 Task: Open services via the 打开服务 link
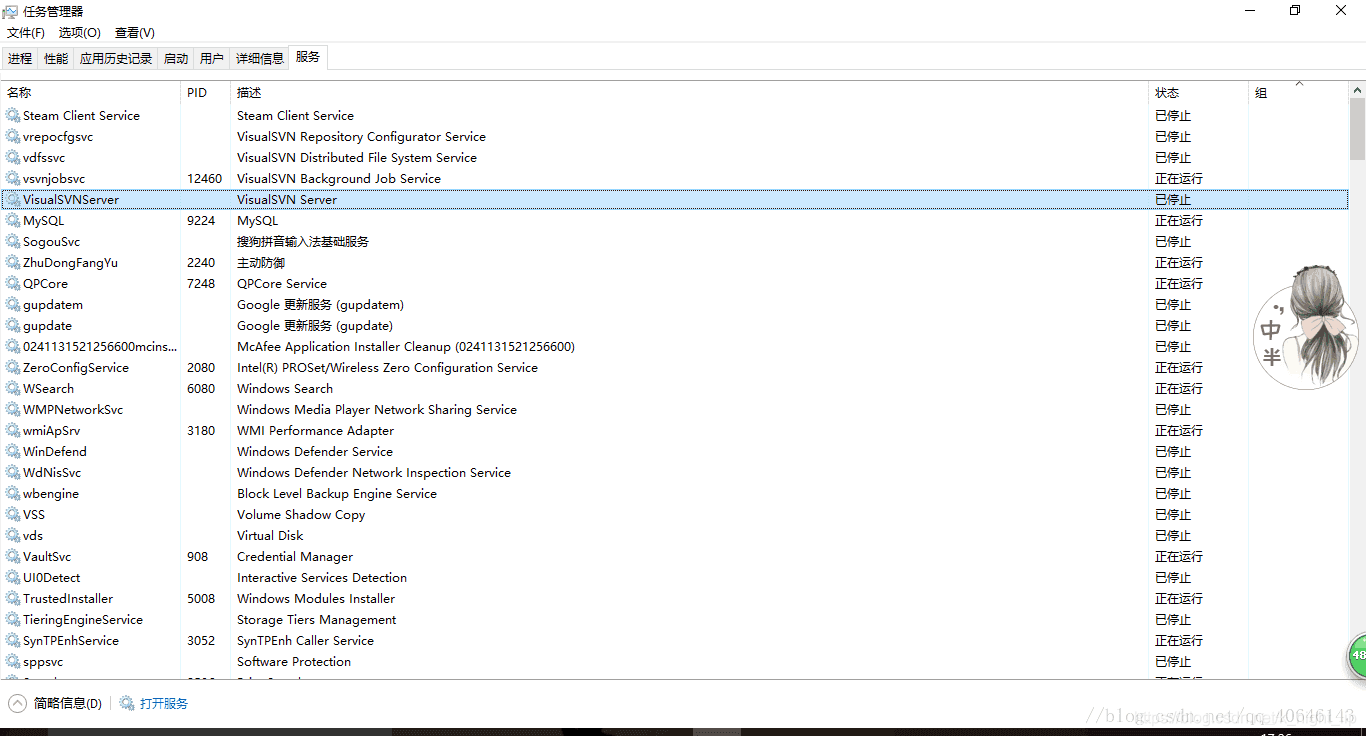164,703
